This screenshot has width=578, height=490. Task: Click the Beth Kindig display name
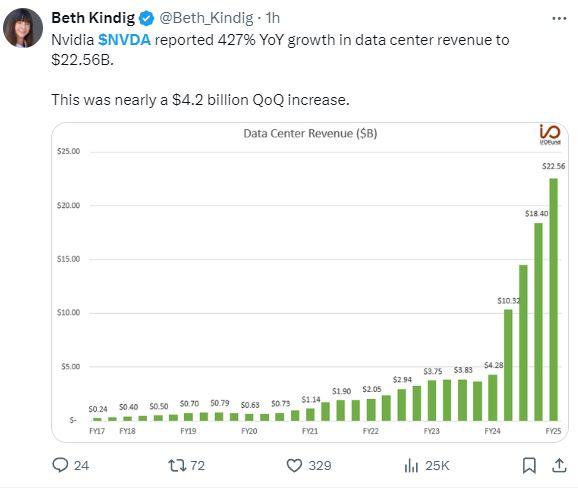click(x=93, y=18)
